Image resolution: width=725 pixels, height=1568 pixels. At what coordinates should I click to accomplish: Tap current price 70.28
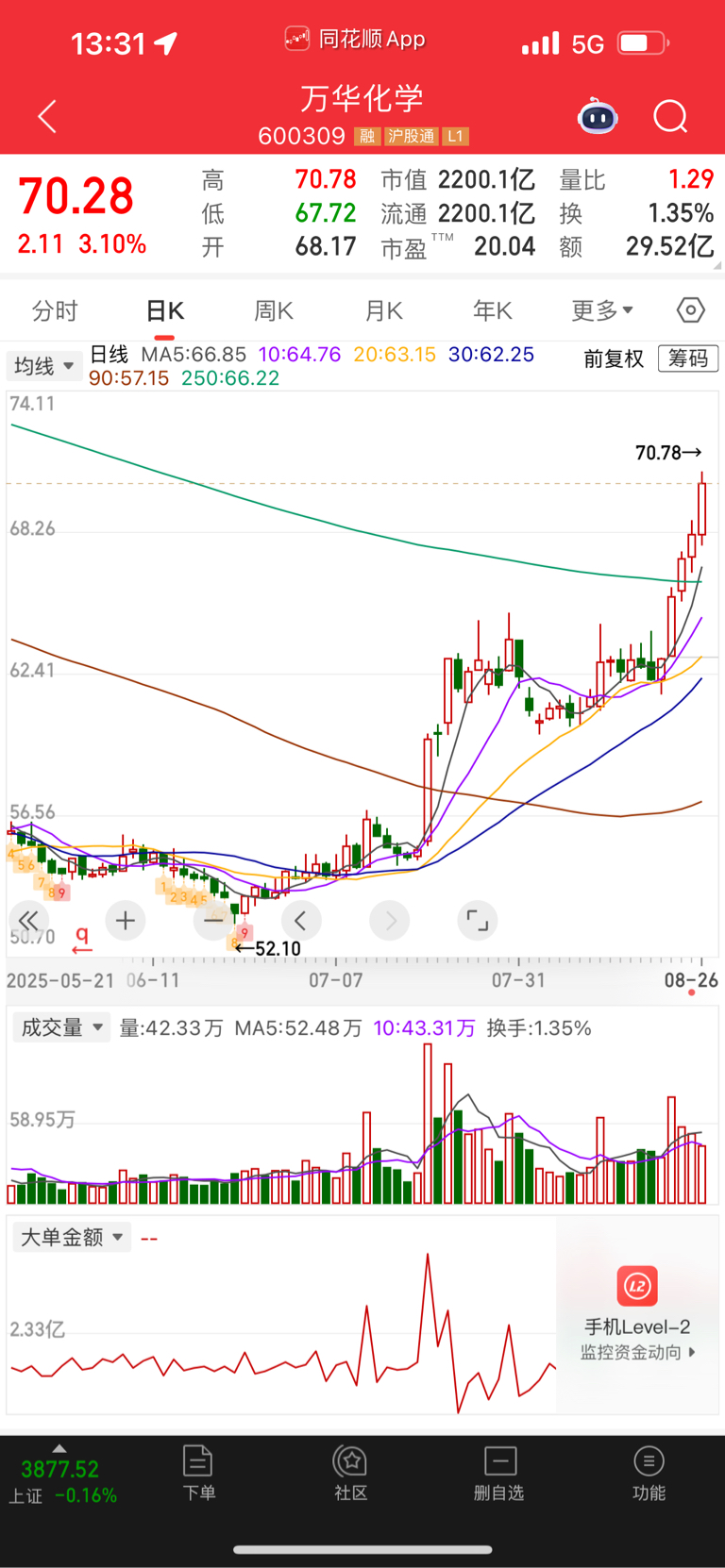point(76,196)
